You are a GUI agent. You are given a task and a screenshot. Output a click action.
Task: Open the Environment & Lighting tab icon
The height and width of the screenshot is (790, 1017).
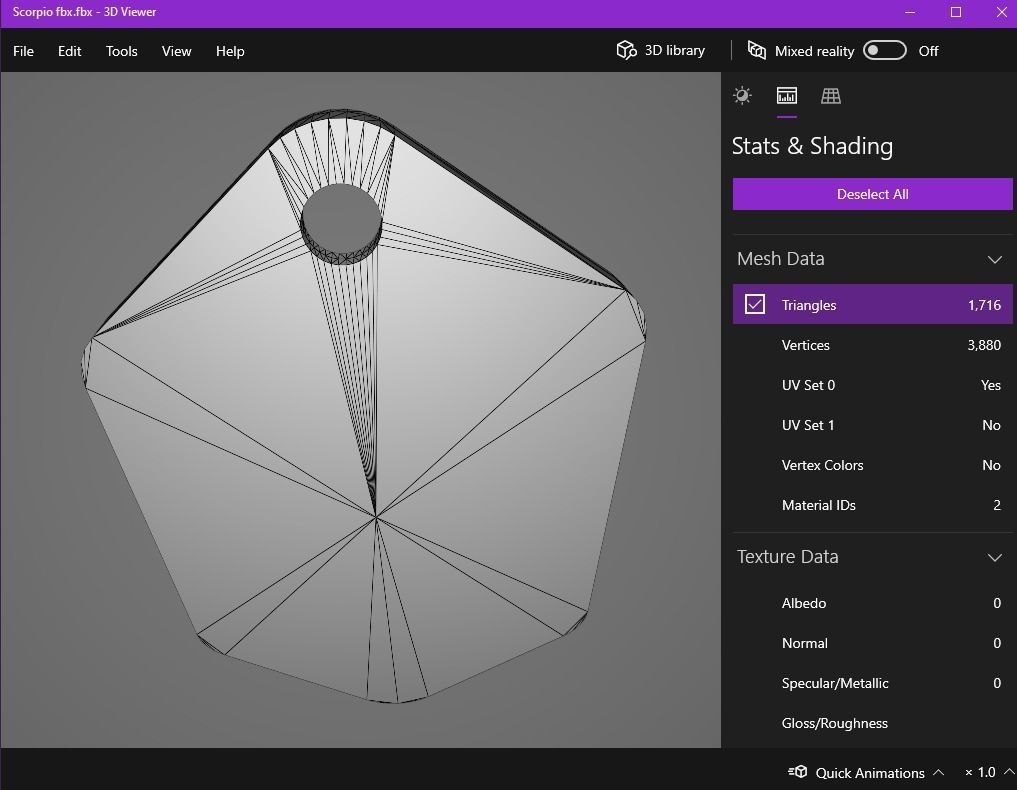tap(742, 96)
